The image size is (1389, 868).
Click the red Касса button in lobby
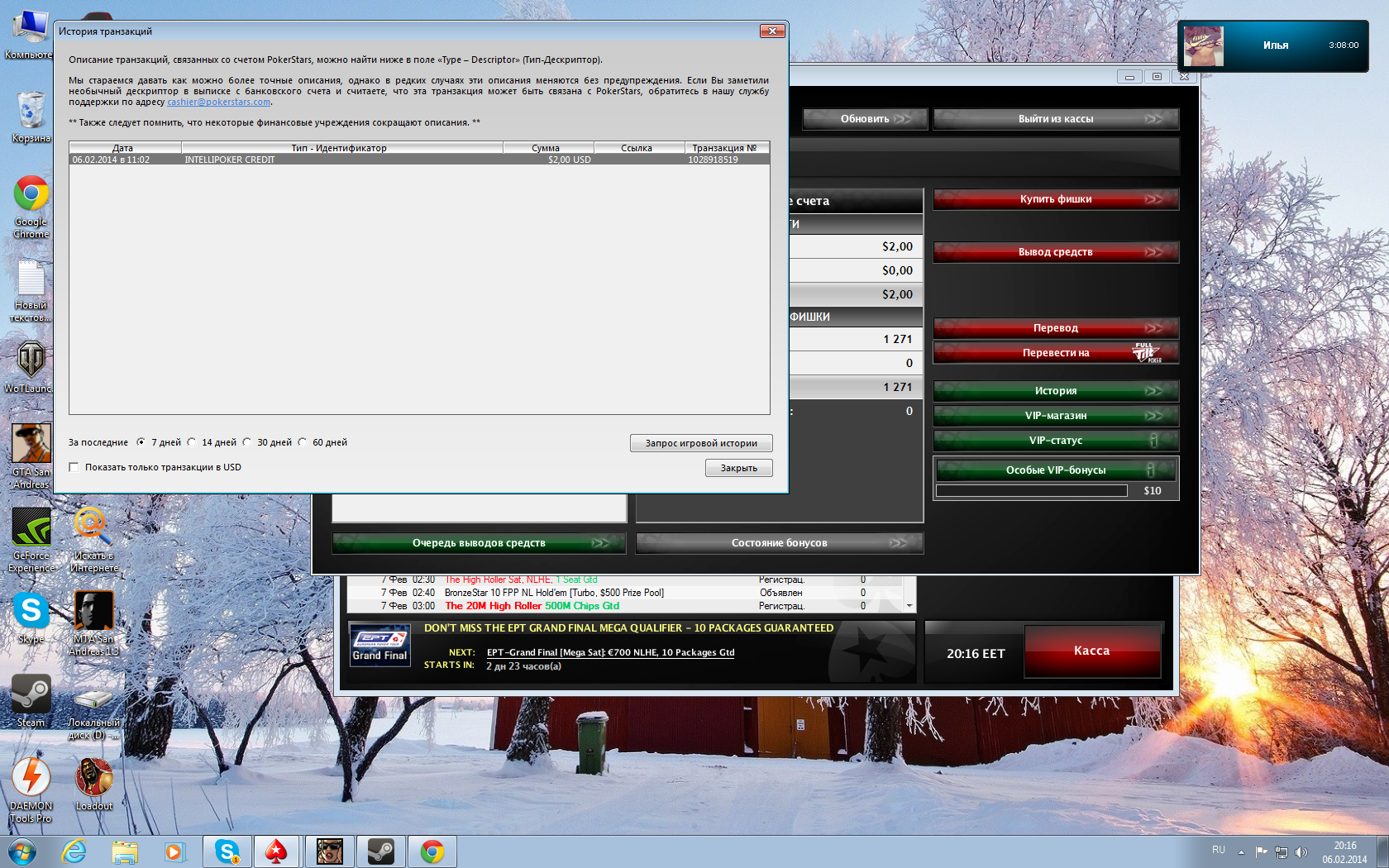coord(1092,651)
